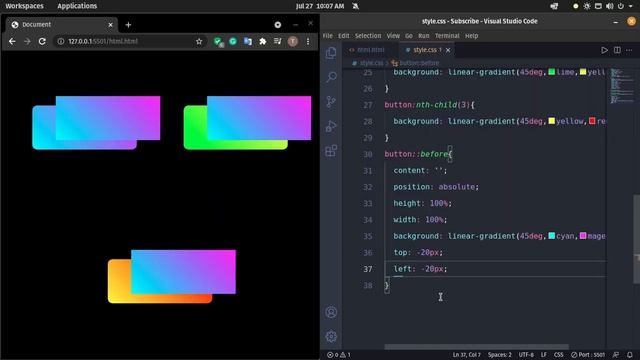Click the Grammarly extension icon
The height and width of the screenshot is (360, 640).
pyautogui.click(x=233, y=41)
